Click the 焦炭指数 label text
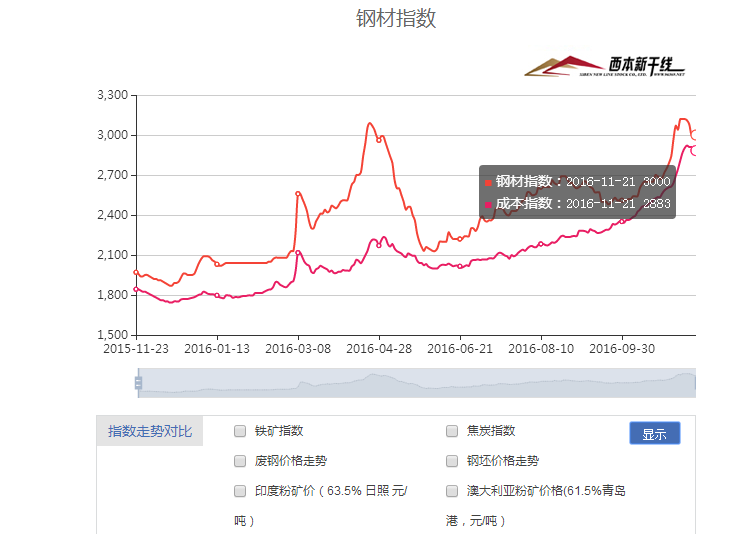The image size is (732, 534). pos(491,431)
